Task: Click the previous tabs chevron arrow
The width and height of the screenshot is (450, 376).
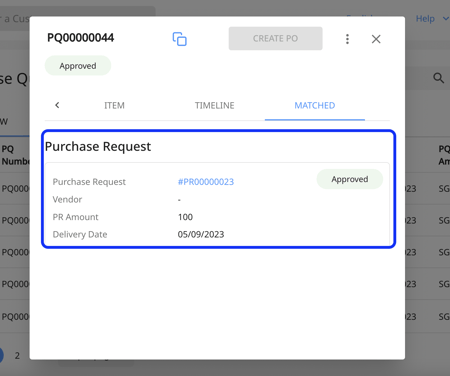Action: (57, 105)
